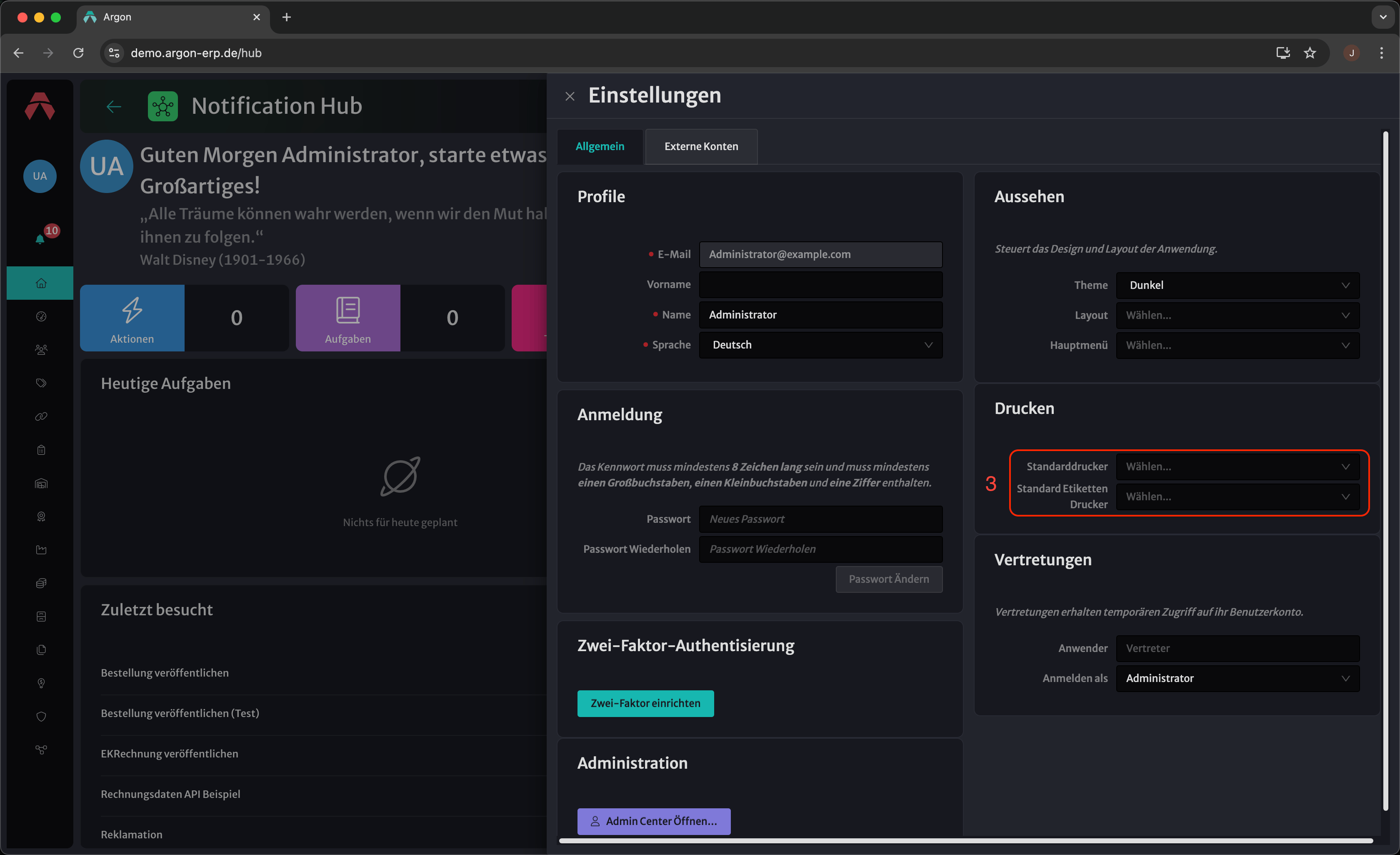
Task: Click the Name field with Administrator
Action: coord(820,315)
